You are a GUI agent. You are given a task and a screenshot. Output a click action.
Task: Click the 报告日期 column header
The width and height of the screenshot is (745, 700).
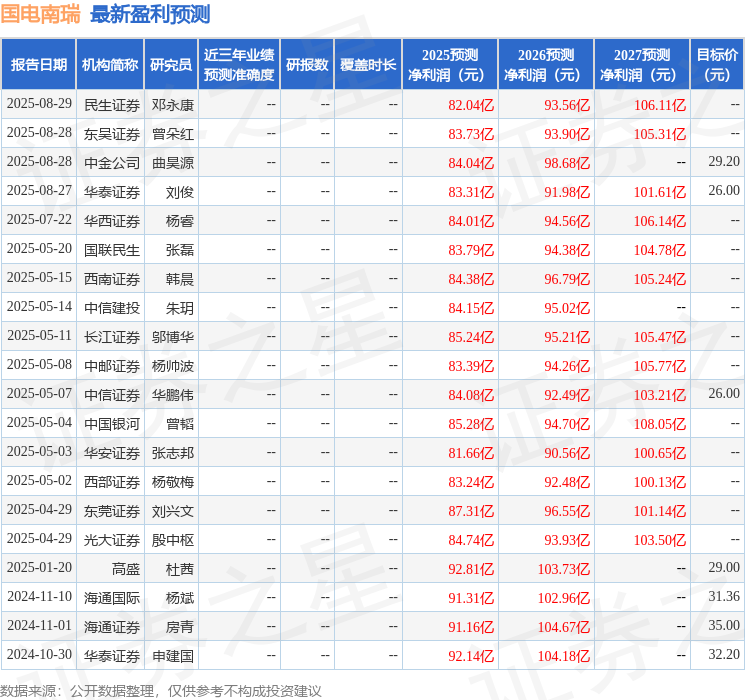tap(38, 65)
